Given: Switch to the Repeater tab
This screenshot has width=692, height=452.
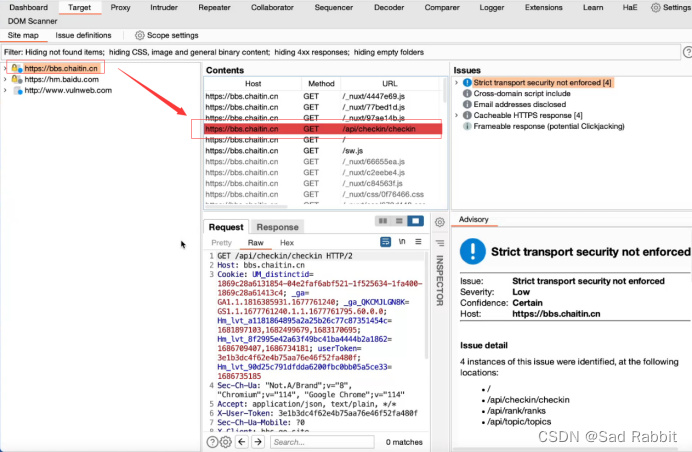Looking at the screenshot, I should pyautogui.click(x=214, y=8).
